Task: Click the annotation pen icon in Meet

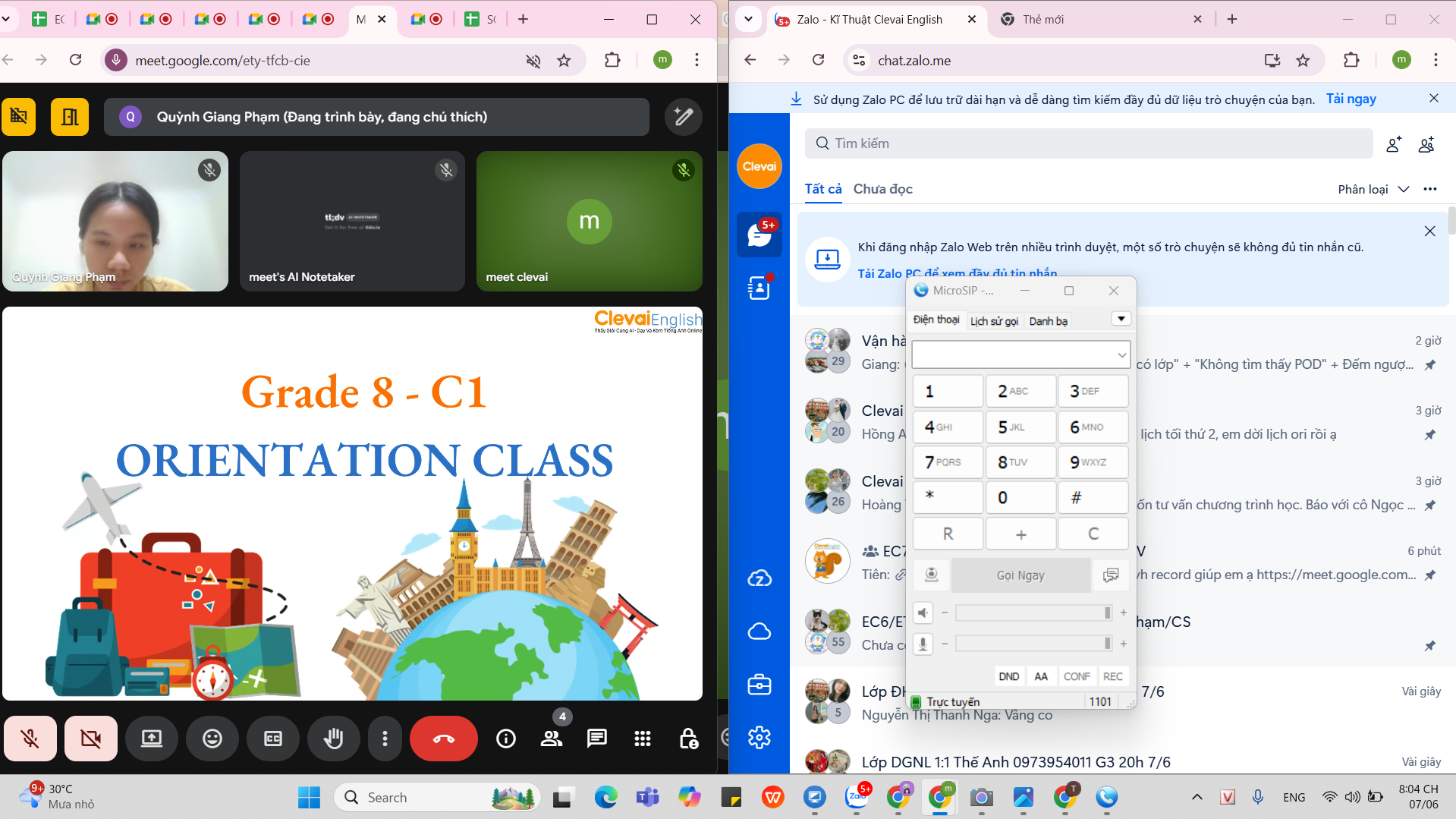Action: click(684, 117)
